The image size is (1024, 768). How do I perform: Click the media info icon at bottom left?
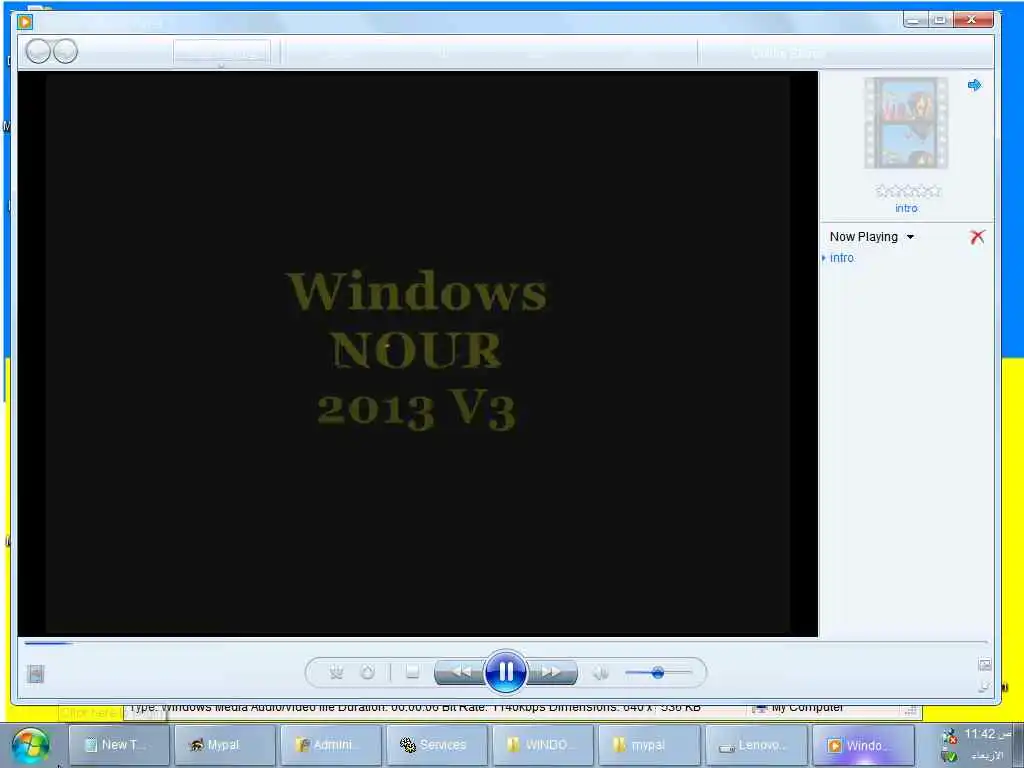(x=35, y=674)
